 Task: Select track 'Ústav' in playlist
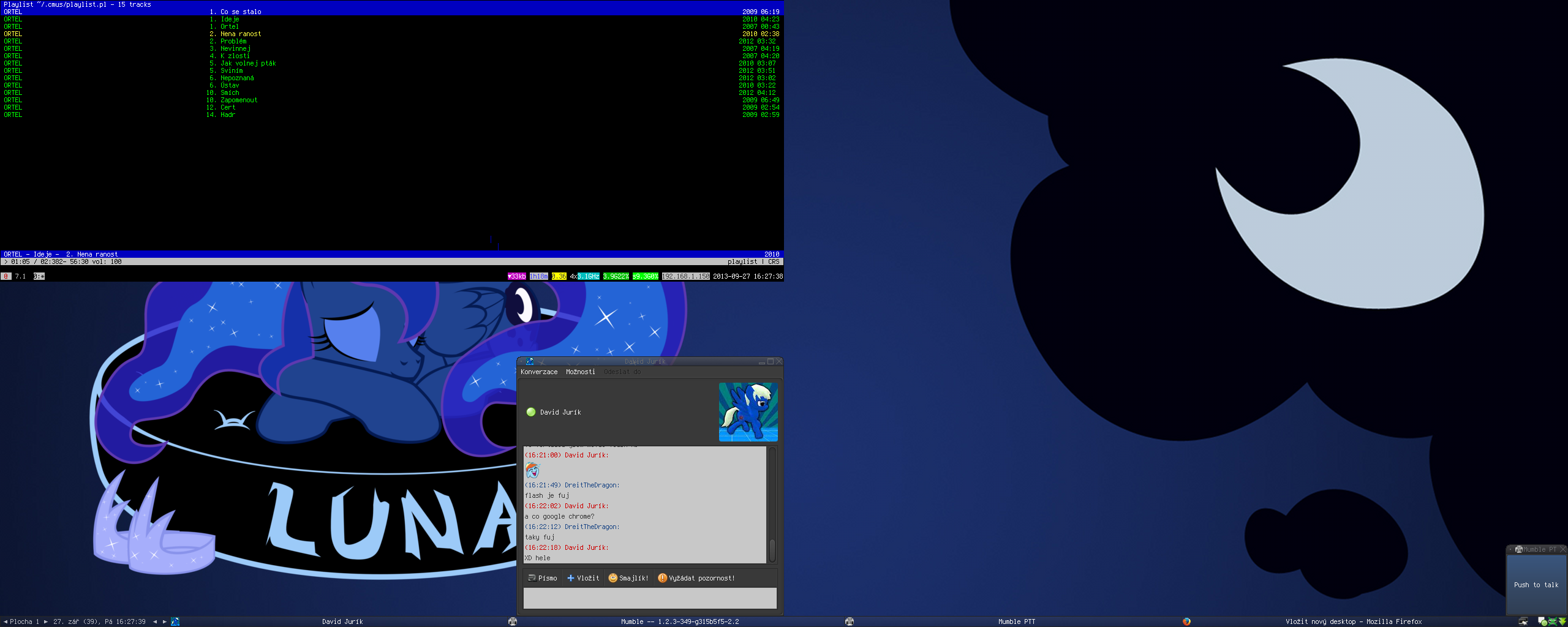pyautogui.click(x=392, y=85)
